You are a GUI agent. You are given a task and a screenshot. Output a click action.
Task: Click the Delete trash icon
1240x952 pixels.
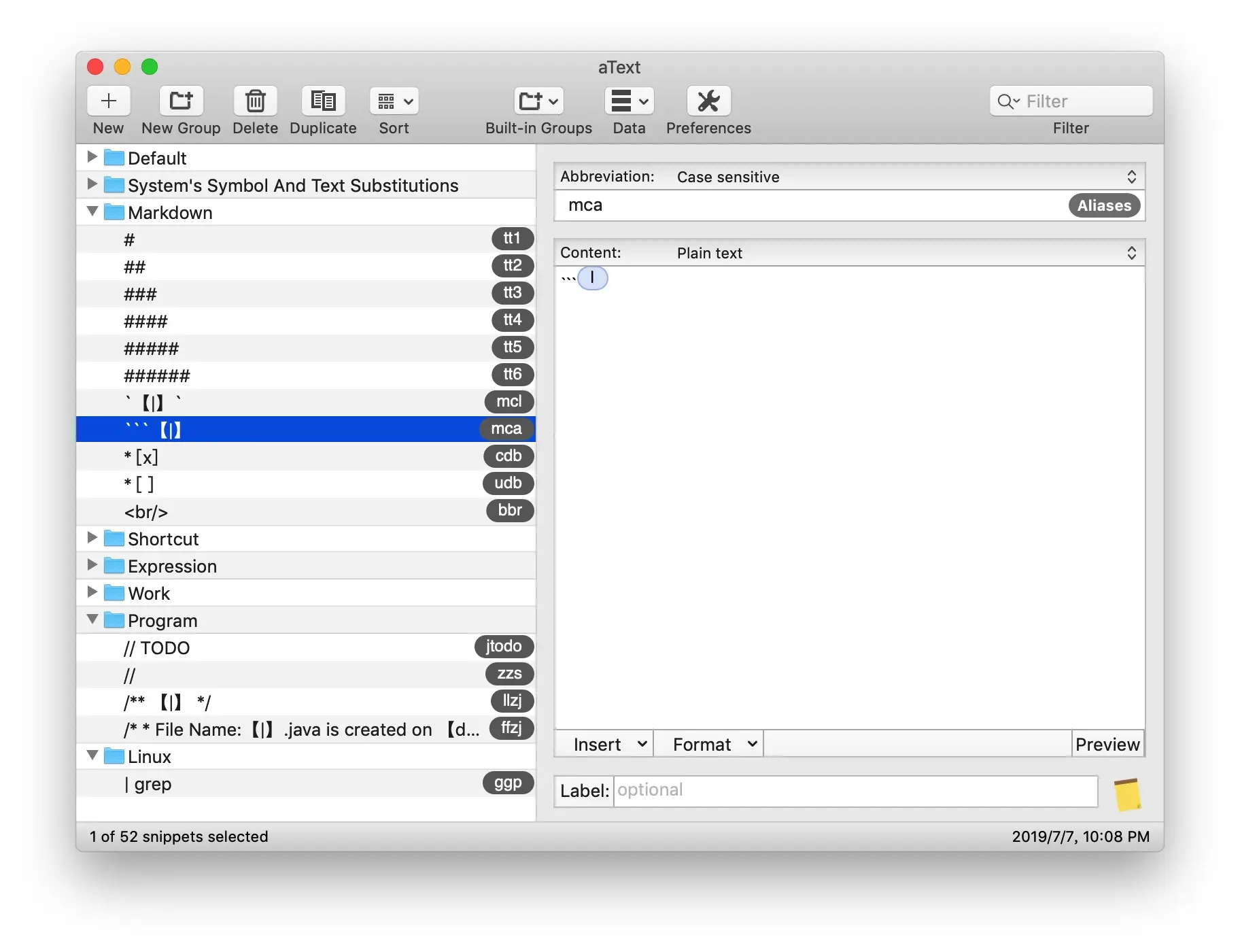[x=255, y=101]
